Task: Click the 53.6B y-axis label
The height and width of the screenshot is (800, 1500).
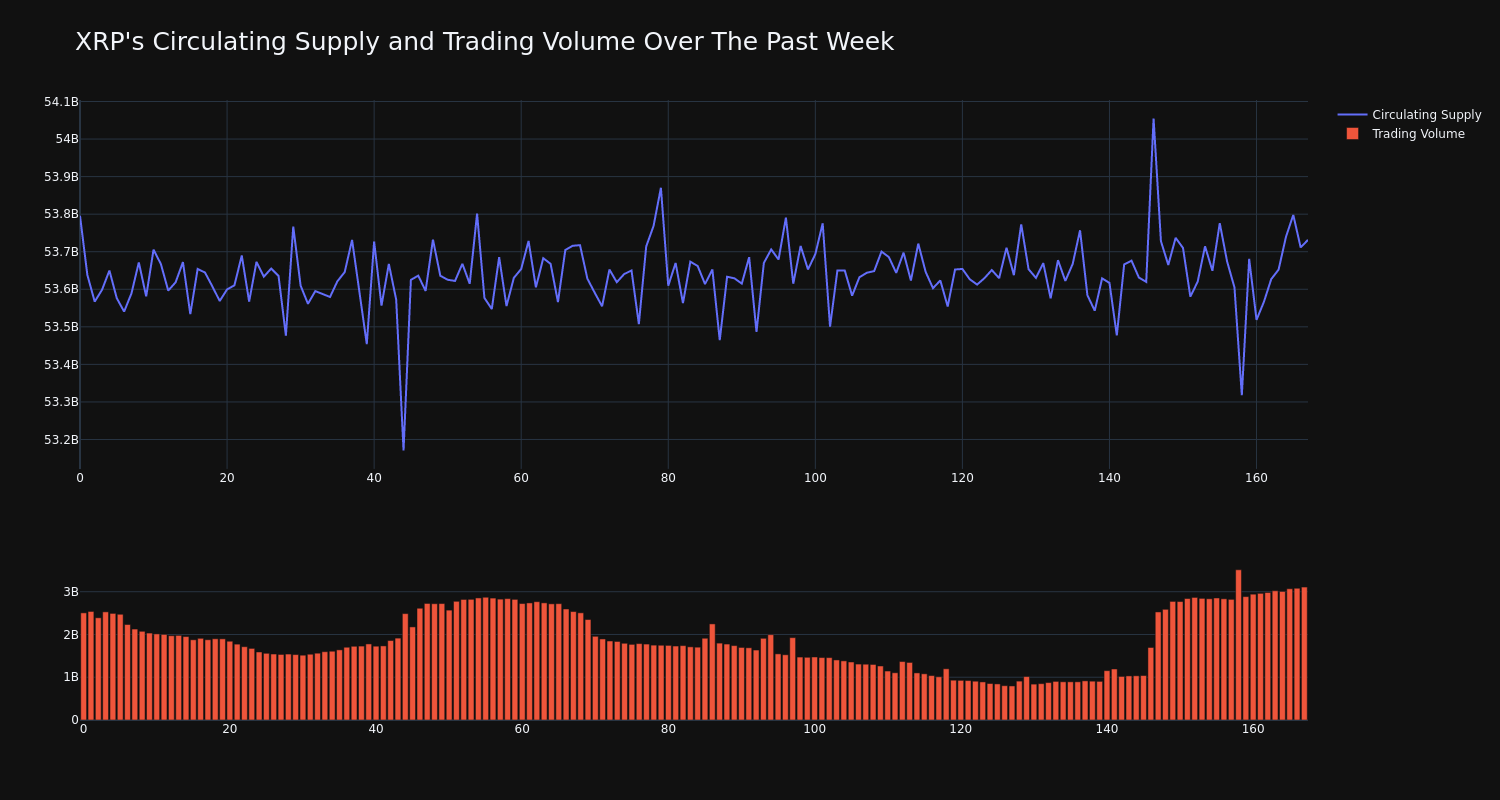Action: 61,289
